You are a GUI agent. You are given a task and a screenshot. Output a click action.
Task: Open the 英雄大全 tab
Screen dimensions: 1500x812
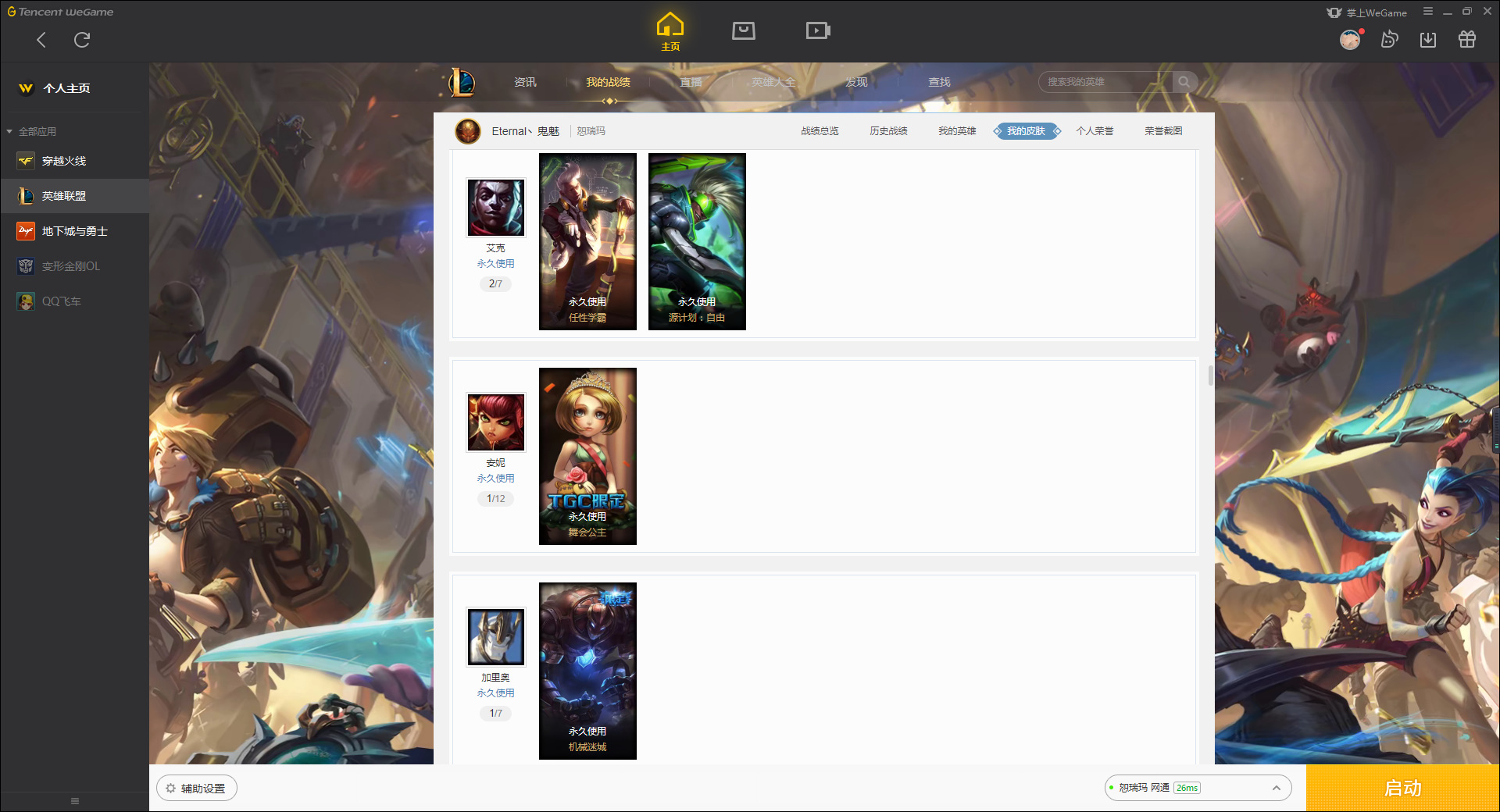click(773, 82)
